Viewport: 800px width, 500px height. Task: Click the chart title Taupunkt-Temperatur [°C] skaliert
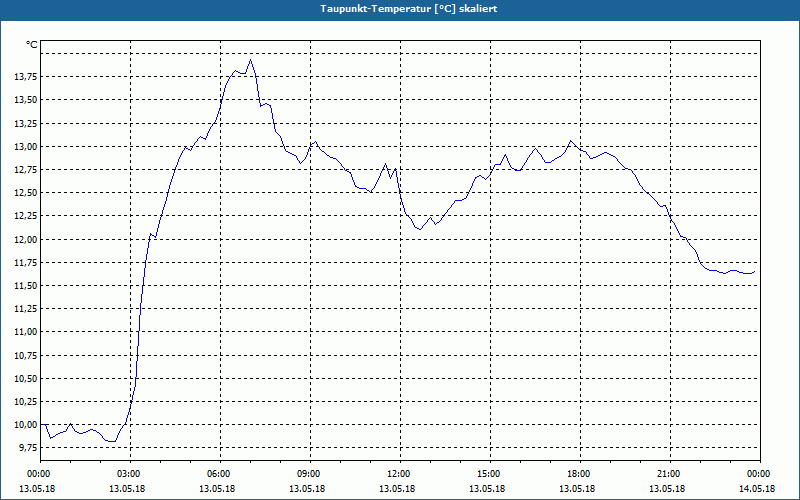(x=408, y=9)
